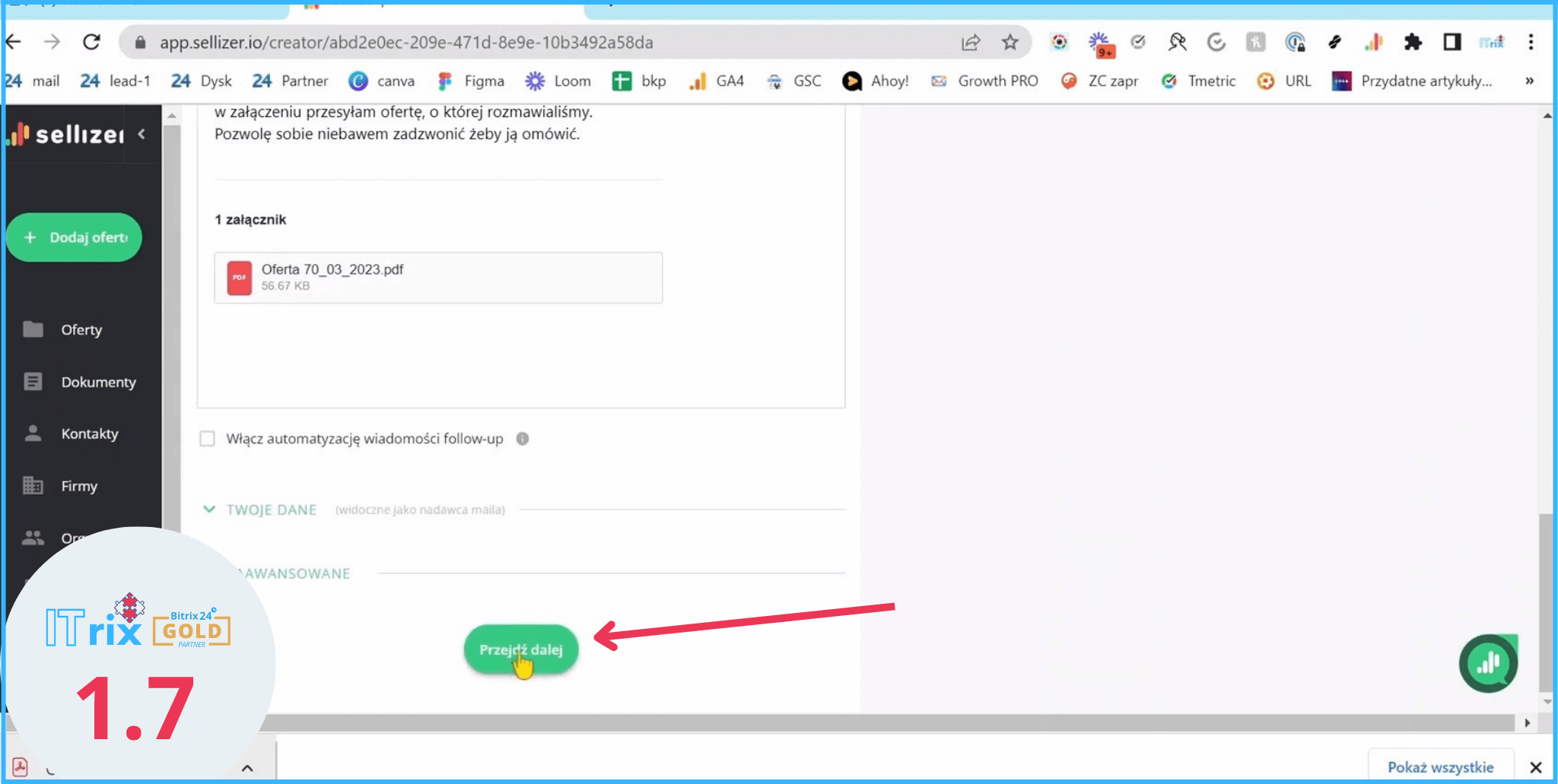Open the browser extensions puzzle icon
1558x784 pixels.
pyautogui.click(x=1413, y=43)
